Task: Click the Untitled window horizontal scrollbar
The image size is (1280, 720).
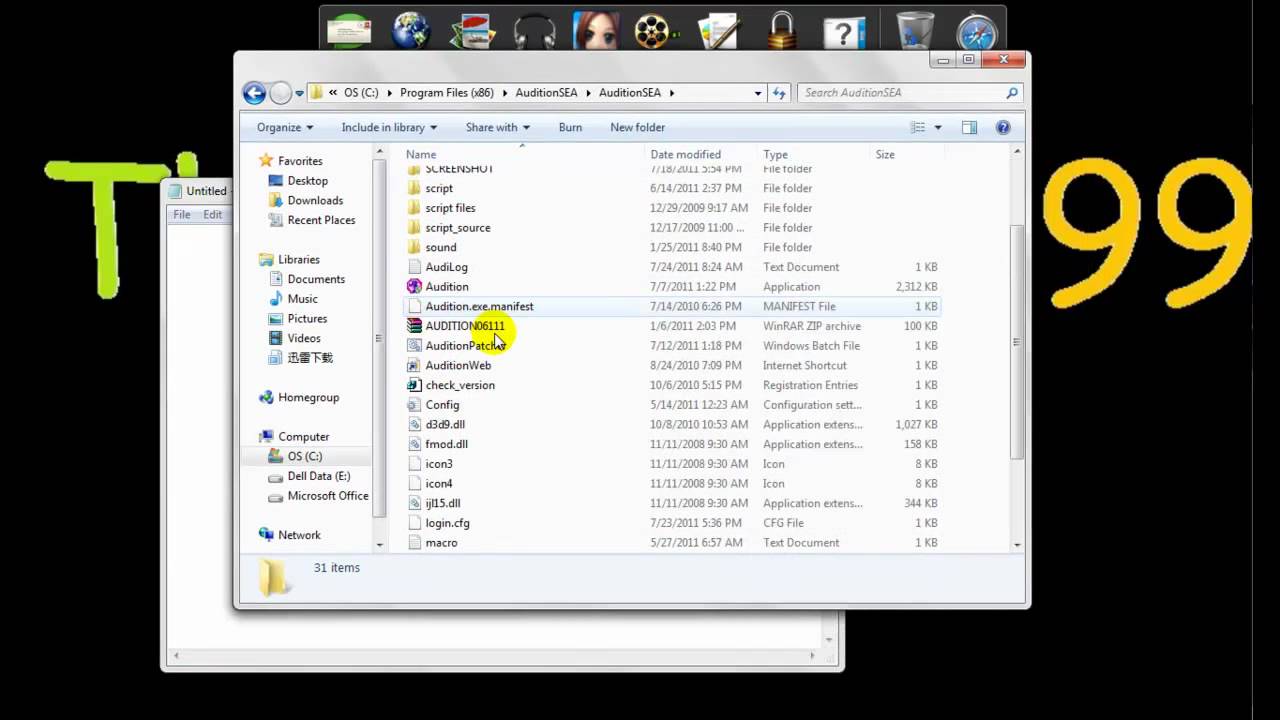Action: [x=495, y=656]
